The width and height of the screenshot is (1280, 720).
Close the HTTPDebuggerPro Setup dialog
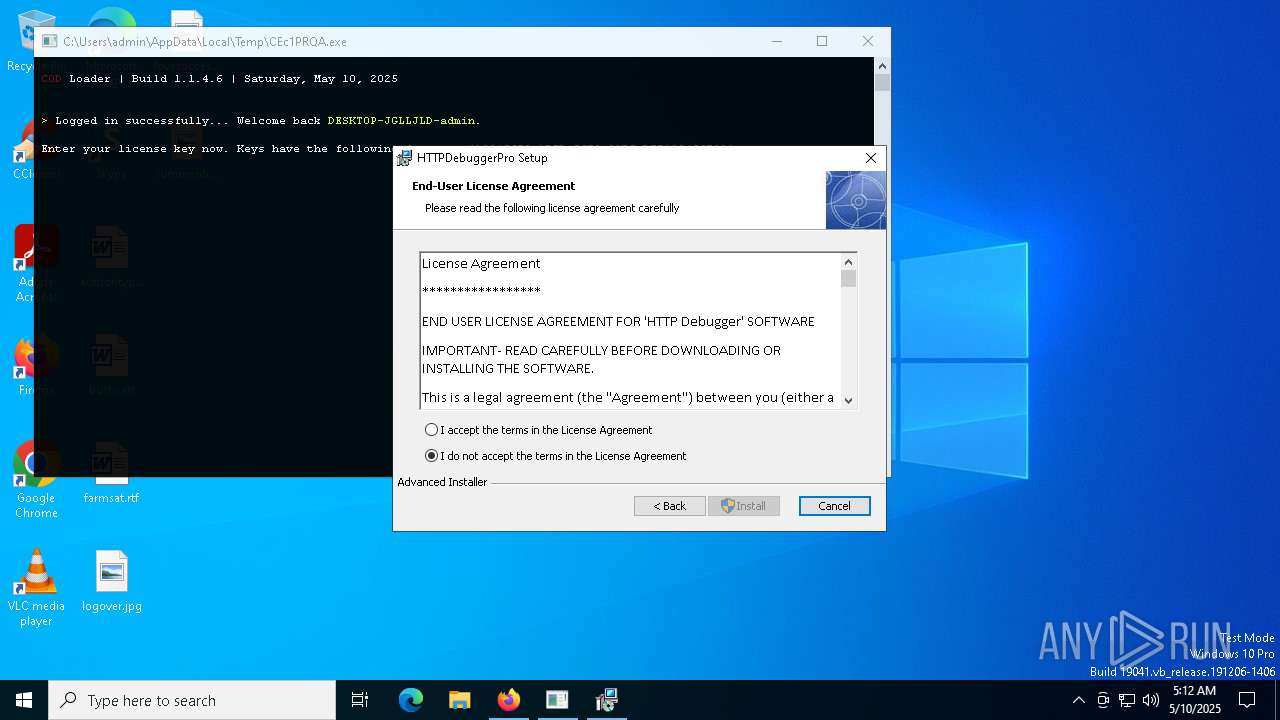pyautogui.click(x=871, y=158)
